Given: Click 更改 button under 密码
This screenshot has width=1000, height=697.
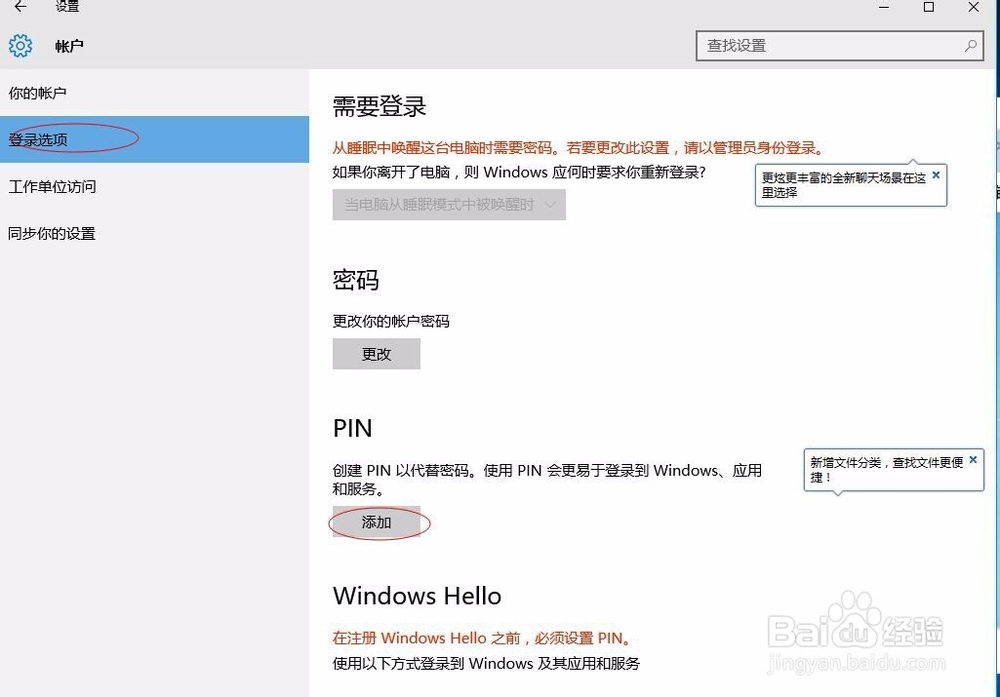Looking at the screenshot, I should click(376, 354).
